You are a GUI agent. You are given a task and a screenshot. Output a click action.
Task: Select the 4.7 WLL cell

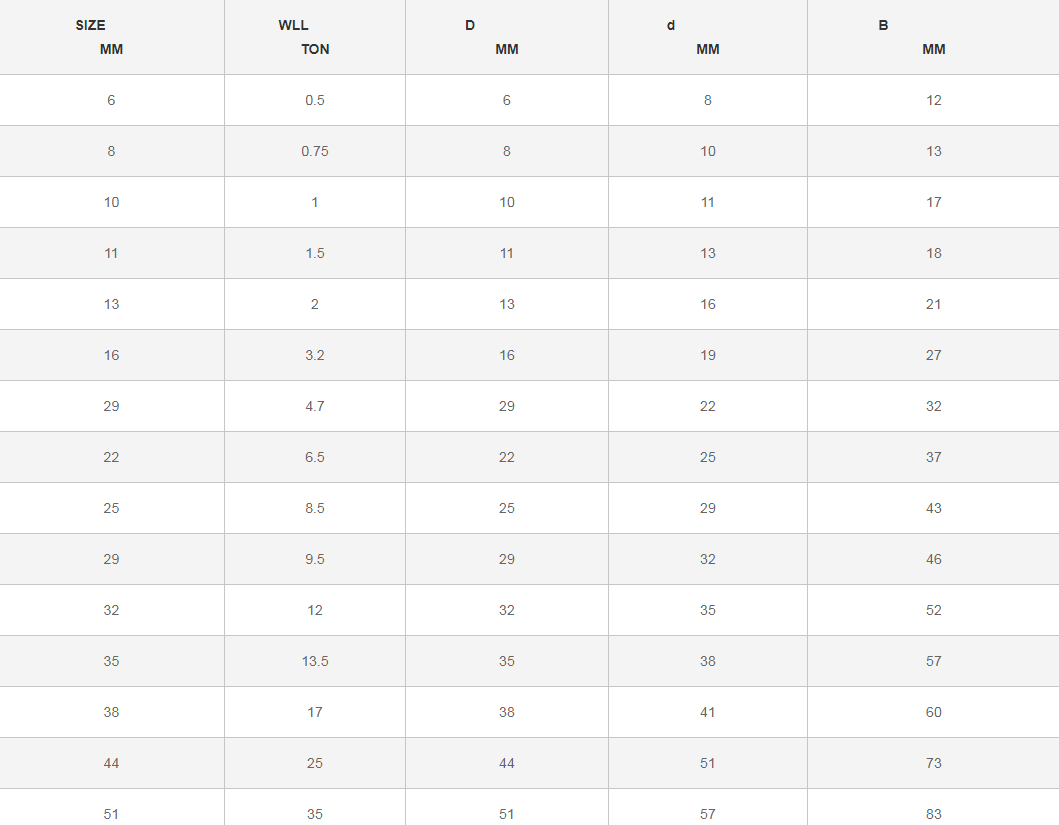[x=315, y=406]
